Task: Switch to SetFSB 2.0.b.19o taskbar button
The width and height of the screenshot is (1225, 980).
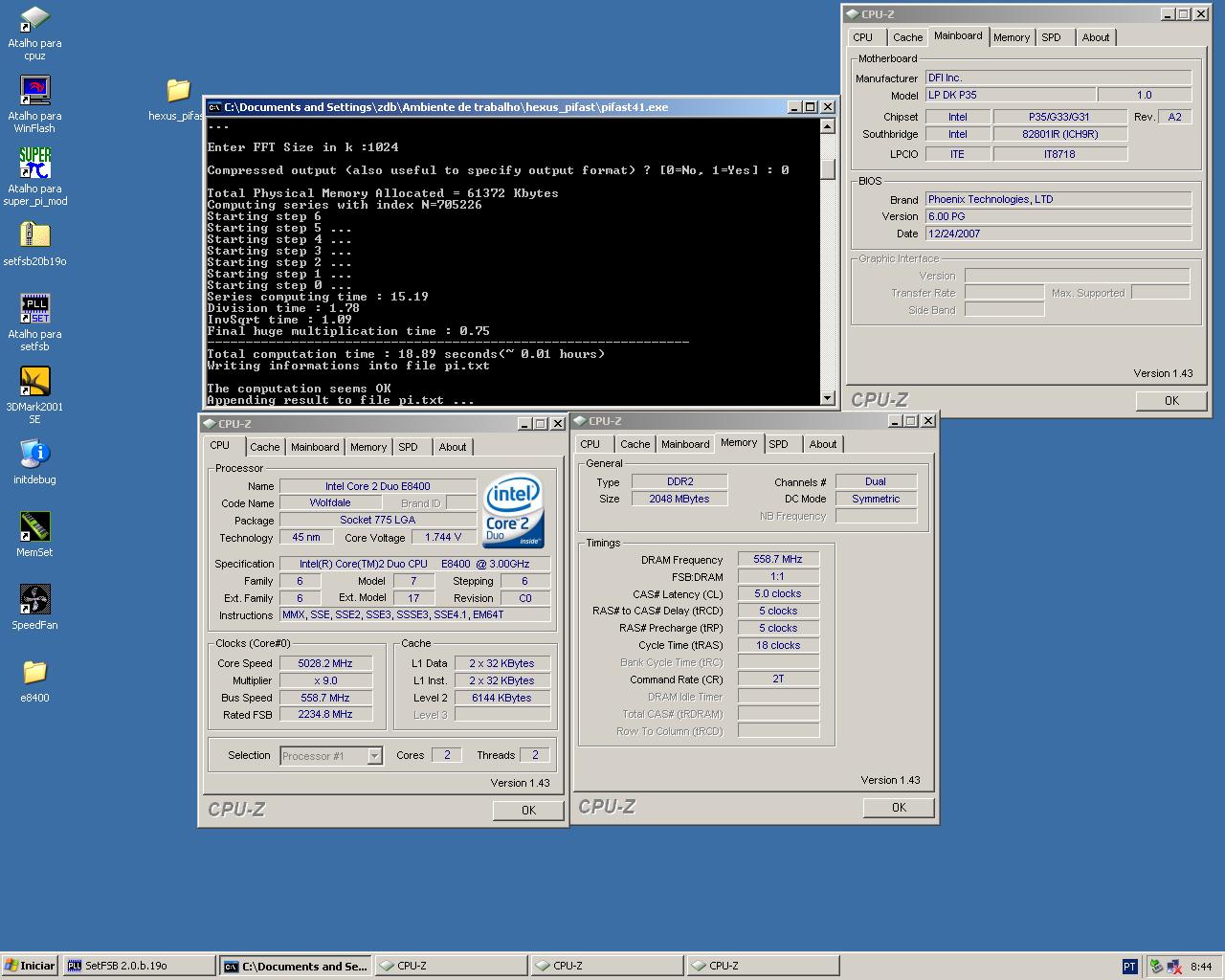Action: 140,966
